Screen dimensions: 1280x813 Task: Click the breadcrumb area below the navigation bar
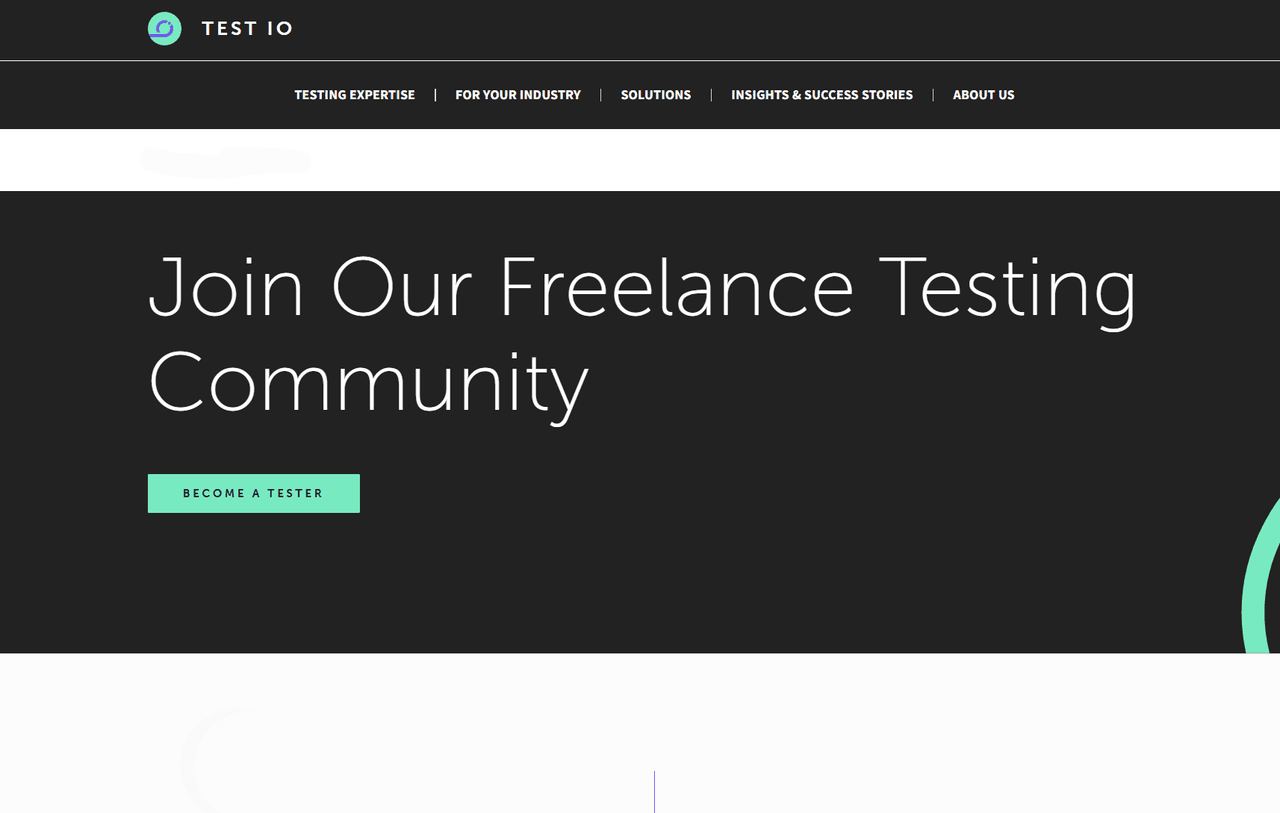pyautogui.click(x=225, y=161)
